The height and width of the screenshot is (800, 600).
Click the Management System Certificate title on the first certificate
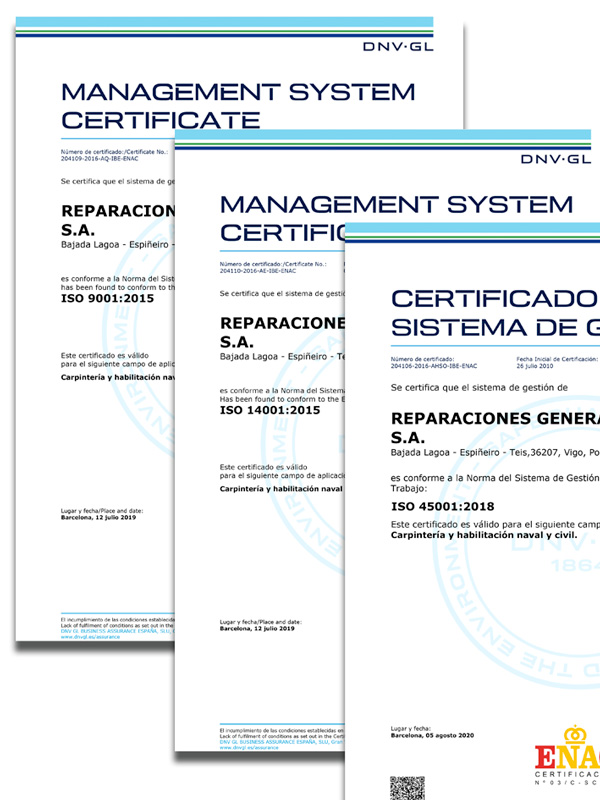237,105
